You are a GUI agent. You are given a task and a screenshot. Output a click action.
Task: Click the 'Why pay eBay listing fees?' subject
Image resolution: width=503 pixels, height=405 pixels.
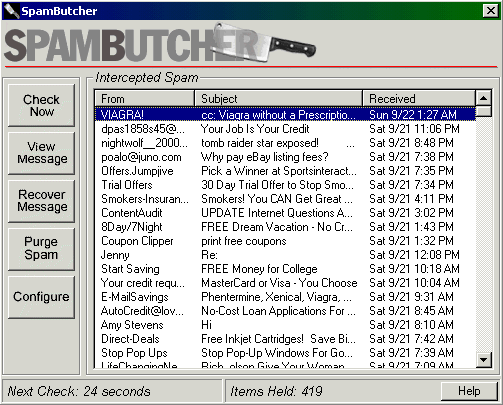pos(265,157)
